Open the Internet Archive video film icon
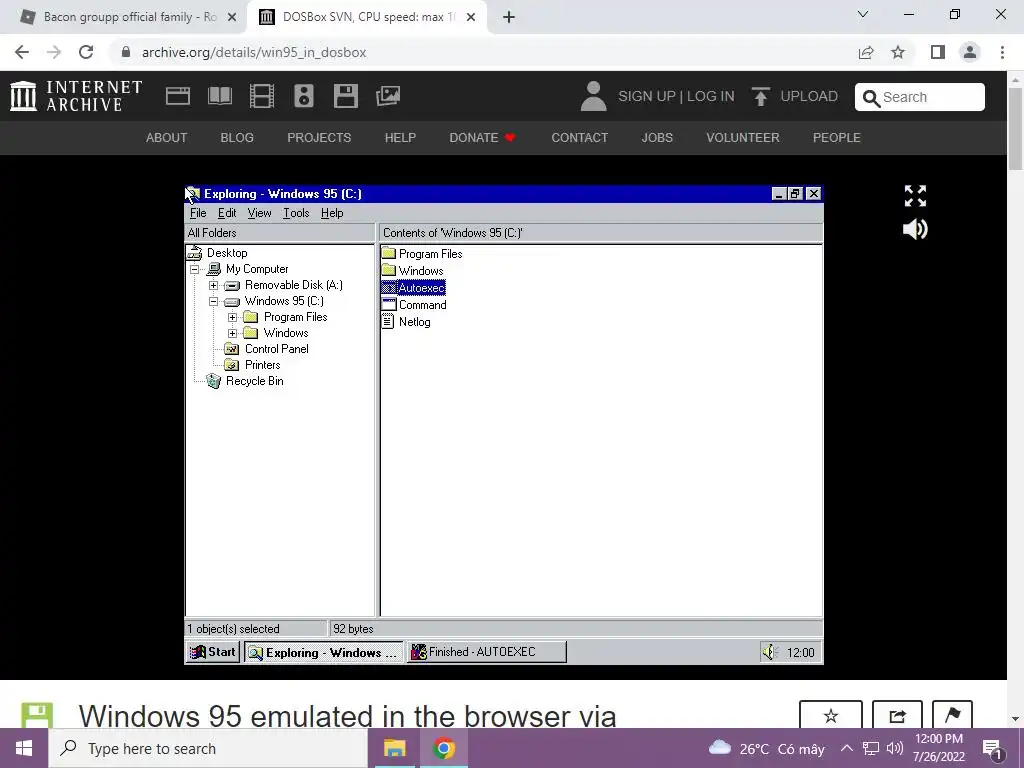Screen dimensions: 1024x768 [x=262, y=96]
